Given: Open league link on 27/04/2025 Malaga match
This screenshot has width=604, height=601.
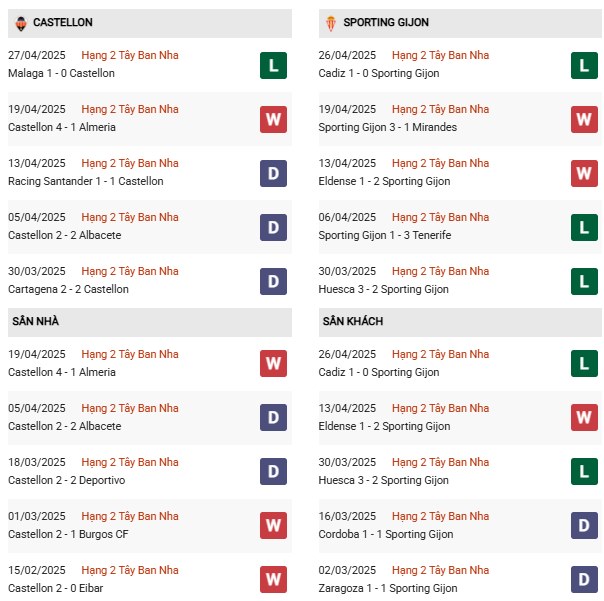Looking at the screenshot, I should [130, 55].
